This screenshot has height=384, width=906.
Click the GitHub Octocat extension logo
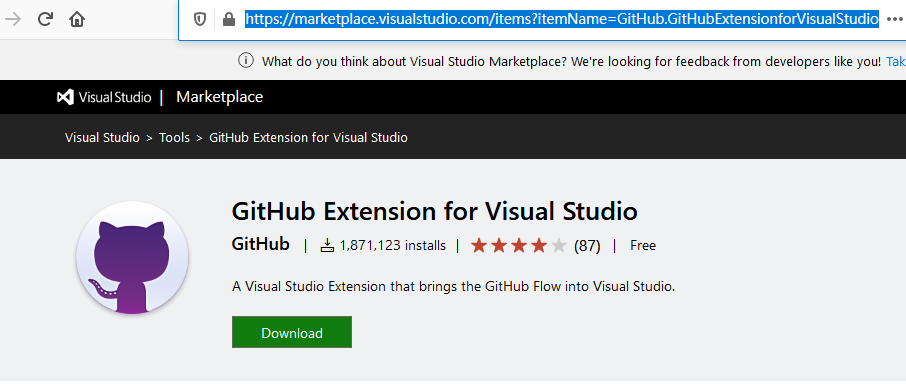coord(132,258)
